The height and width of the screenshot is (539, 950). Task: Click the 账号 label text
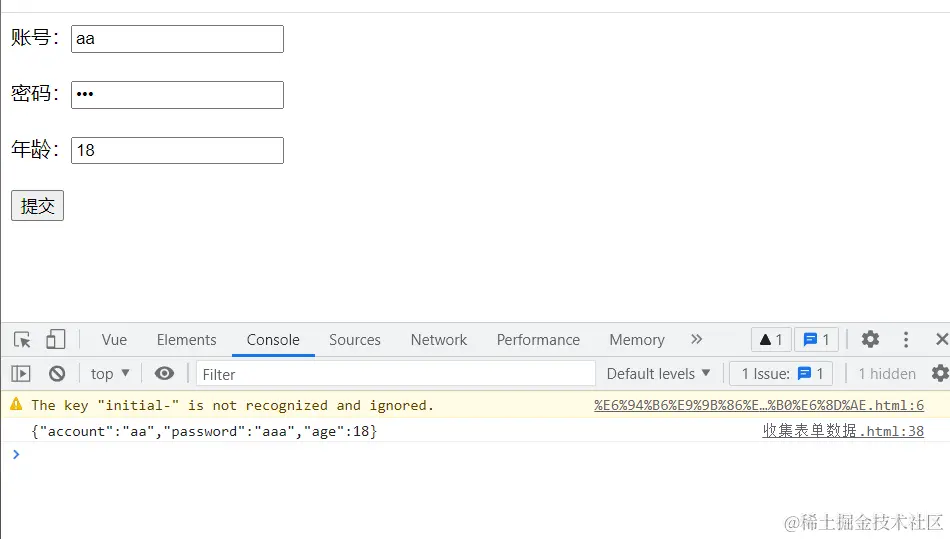tap(35, 38)
